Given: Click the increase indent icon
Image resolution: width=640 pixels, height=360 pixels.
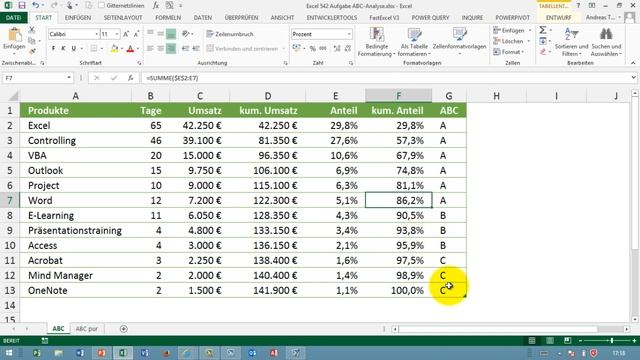Looking at the screenshot, I should [x=196, y=49].
